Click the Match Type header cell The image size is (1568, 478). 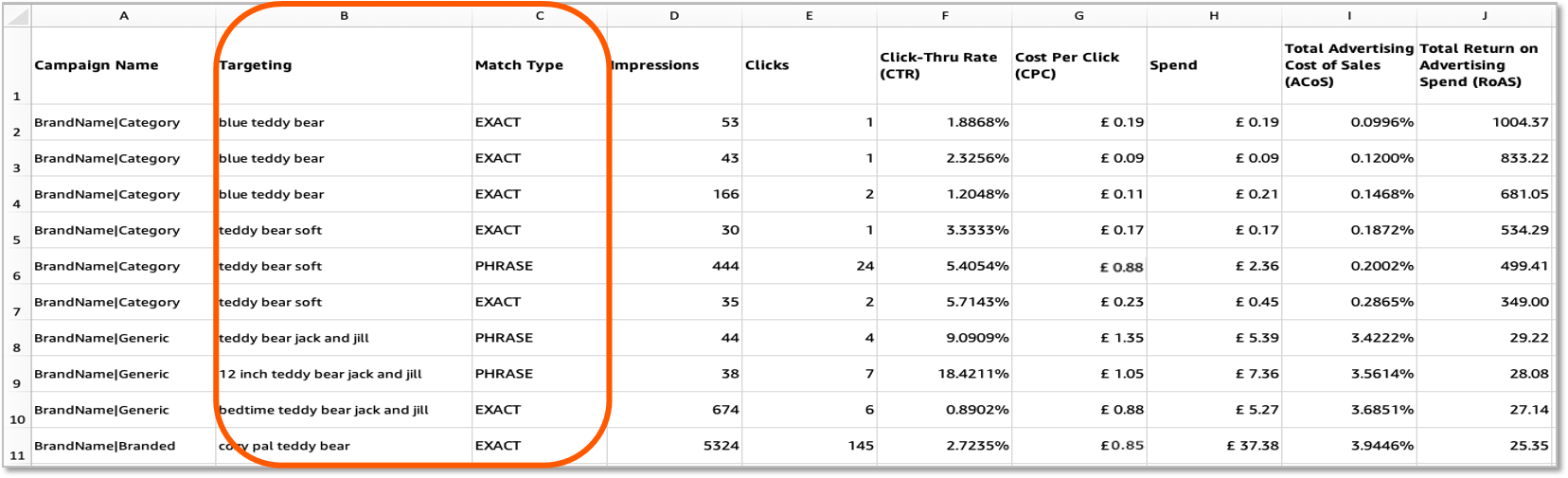519,65
